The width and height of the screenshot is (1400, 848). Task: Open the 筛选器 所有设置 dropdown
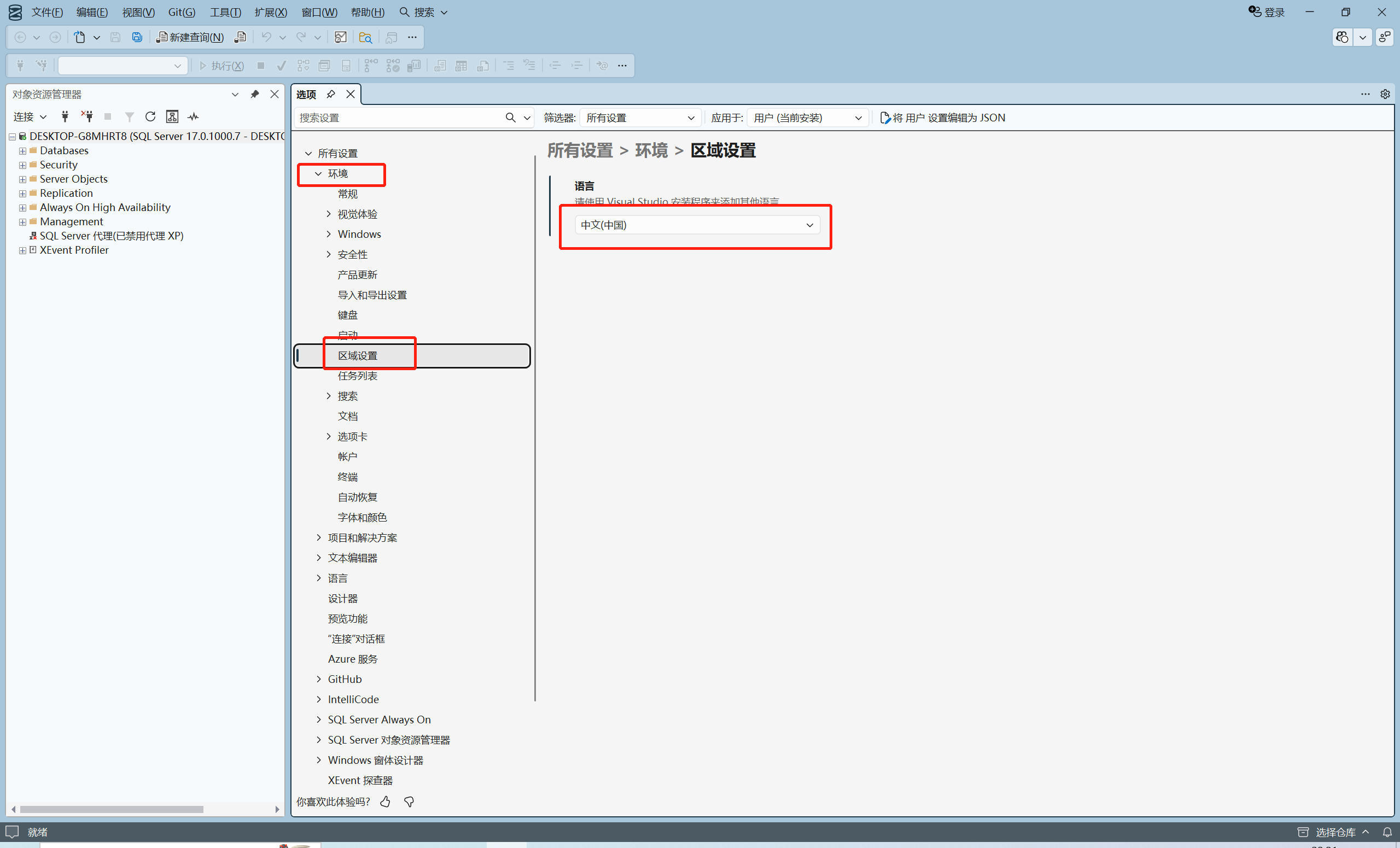pyautogui.click(x=640, y=118)
